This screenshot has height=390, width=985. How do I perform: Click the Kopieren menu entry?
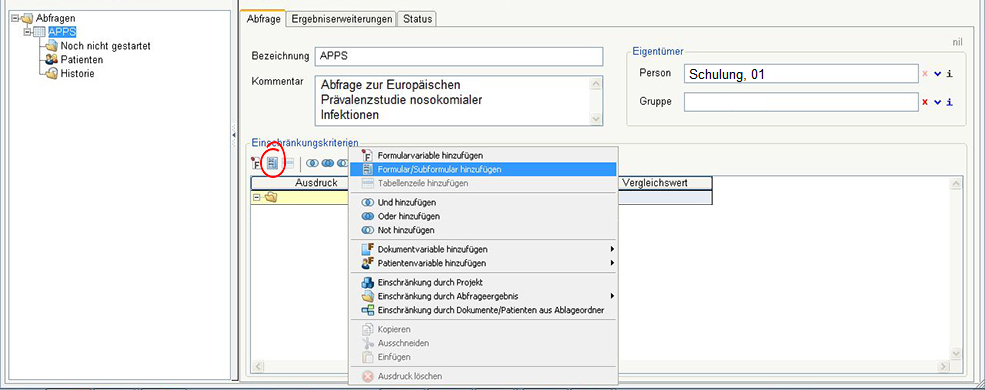(x=484, y=329)
